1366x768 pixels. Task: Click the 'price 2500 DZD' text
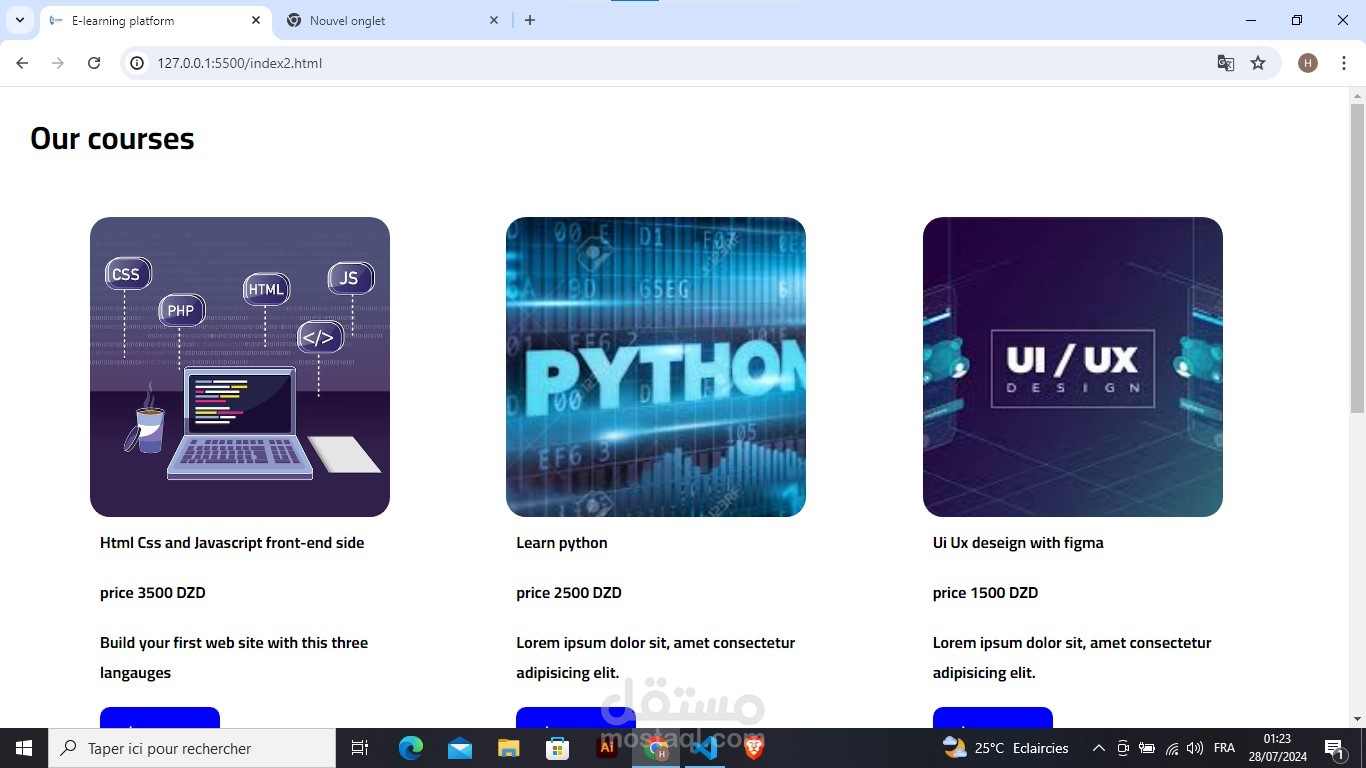point(569,593)
